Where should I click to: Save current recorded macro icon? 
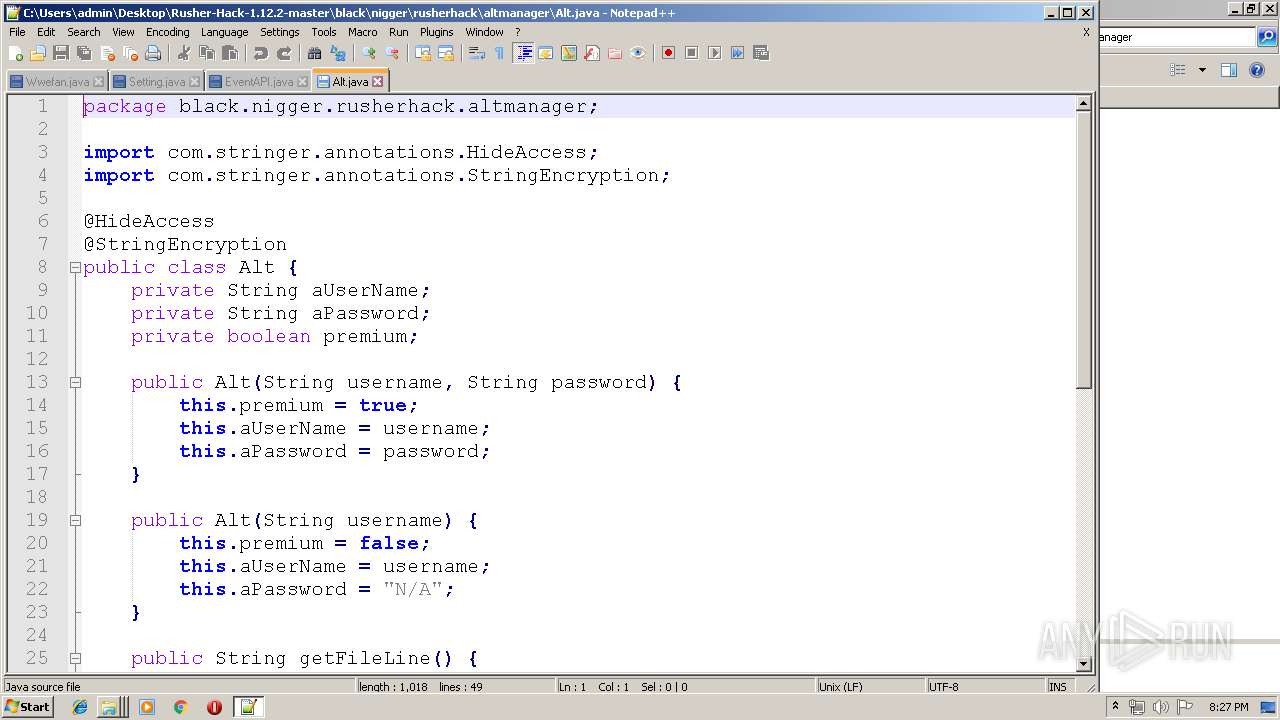[x=760, y=53]
